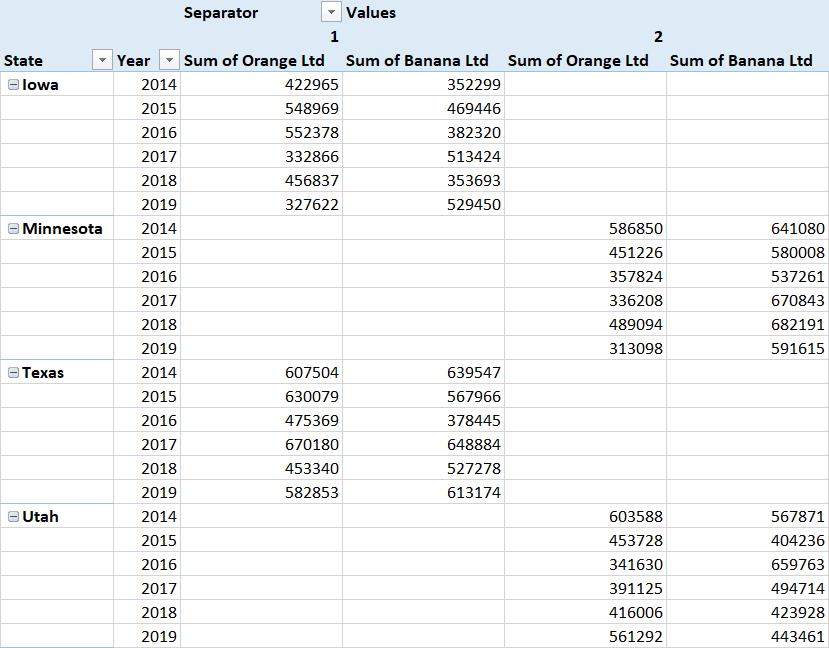This screenshot has height=648, width=829.
Task: Click cell with value 513424
Action: [x=423, y=156]
